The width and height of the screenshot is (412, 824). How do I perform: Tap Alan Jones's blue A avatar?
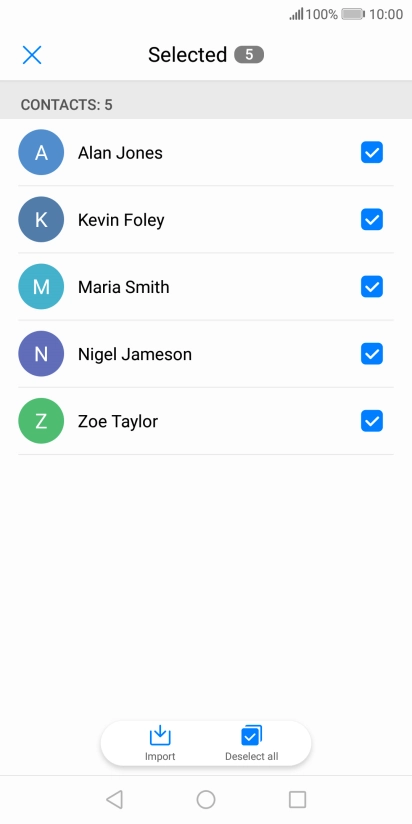41,152
